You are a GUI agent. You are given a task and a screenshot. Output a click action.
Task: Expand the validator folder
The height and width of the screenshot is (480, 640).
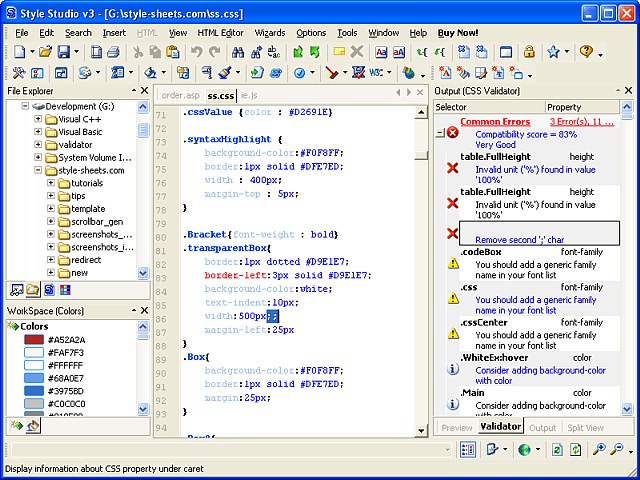point(38,144)
